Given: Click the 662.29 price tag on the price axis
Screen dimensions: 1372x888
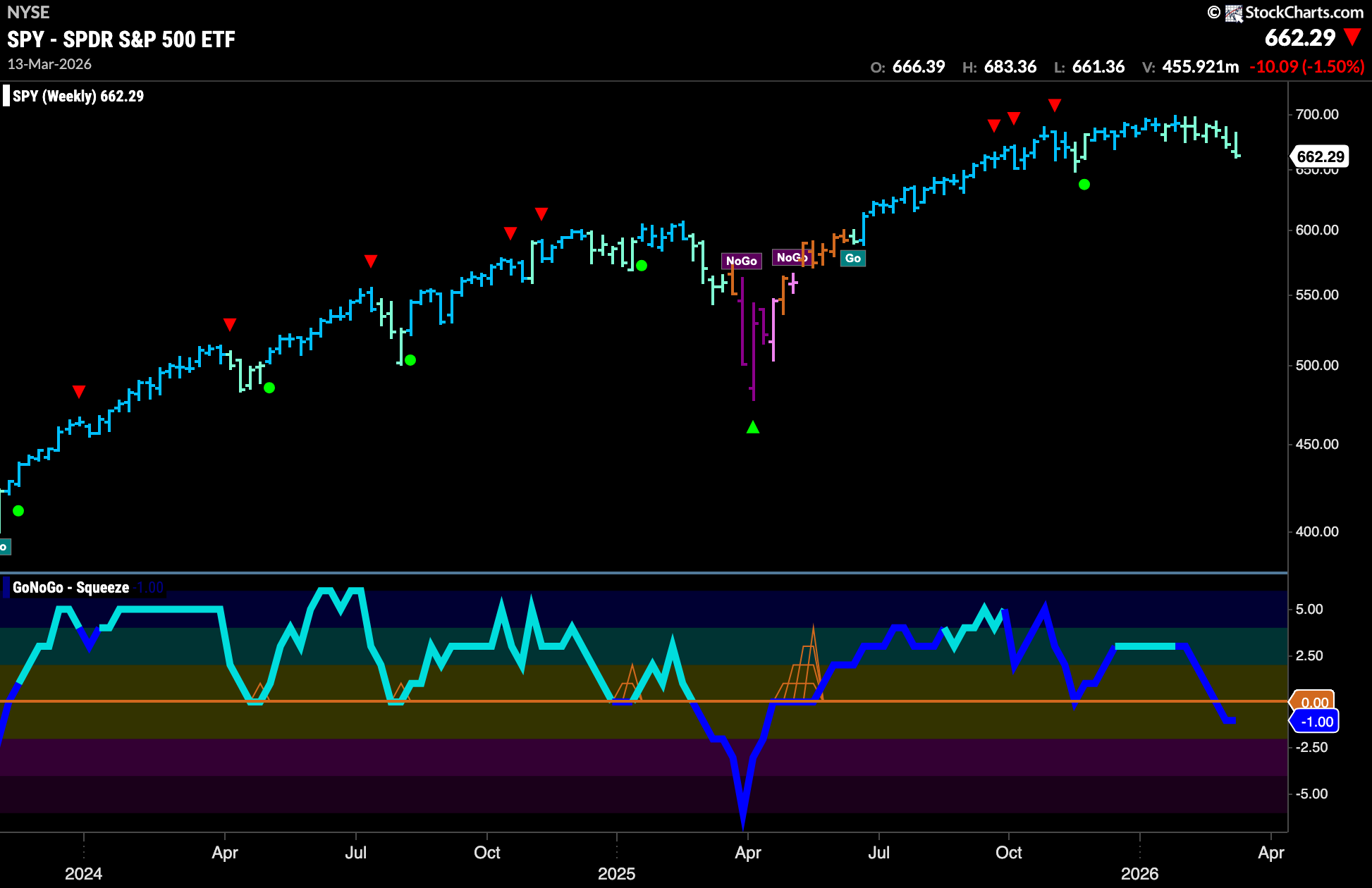Looking at the screenshot, I should [x=1320, y=156].
